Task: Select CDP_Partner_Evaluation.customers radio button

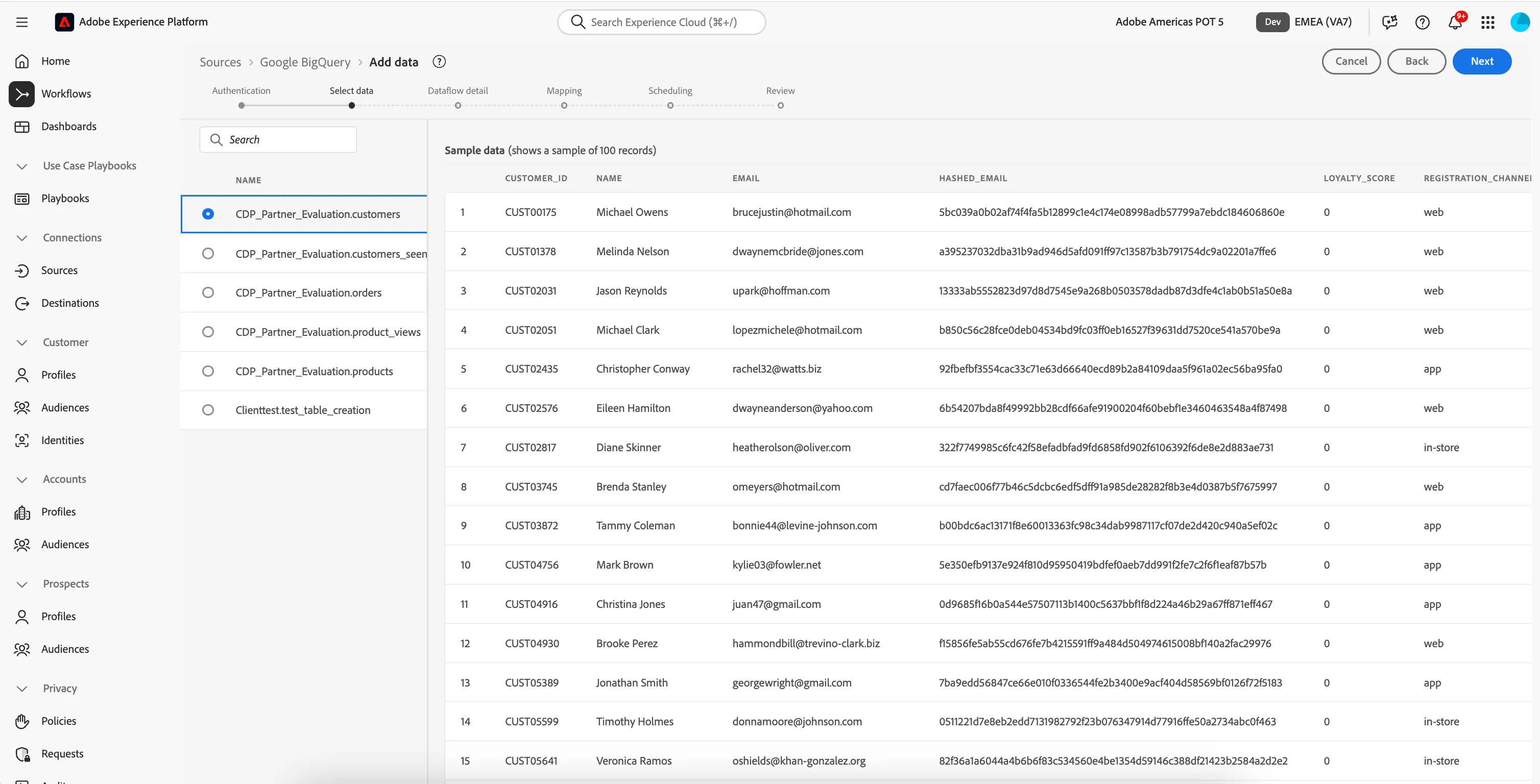Action: click(208, 214)
